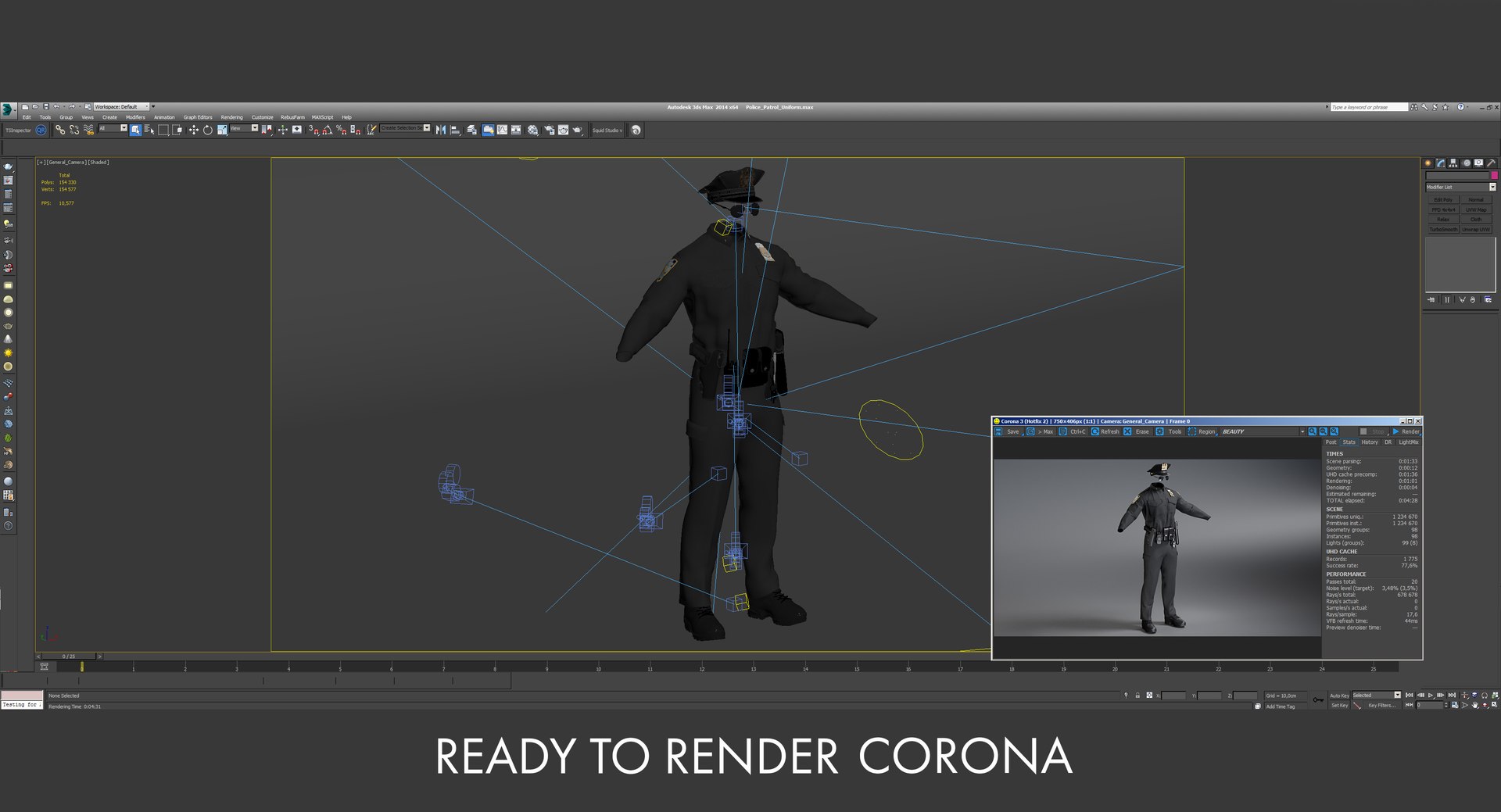
Task: Click the Bind to Space Warp icon
Action: point(88,130)
